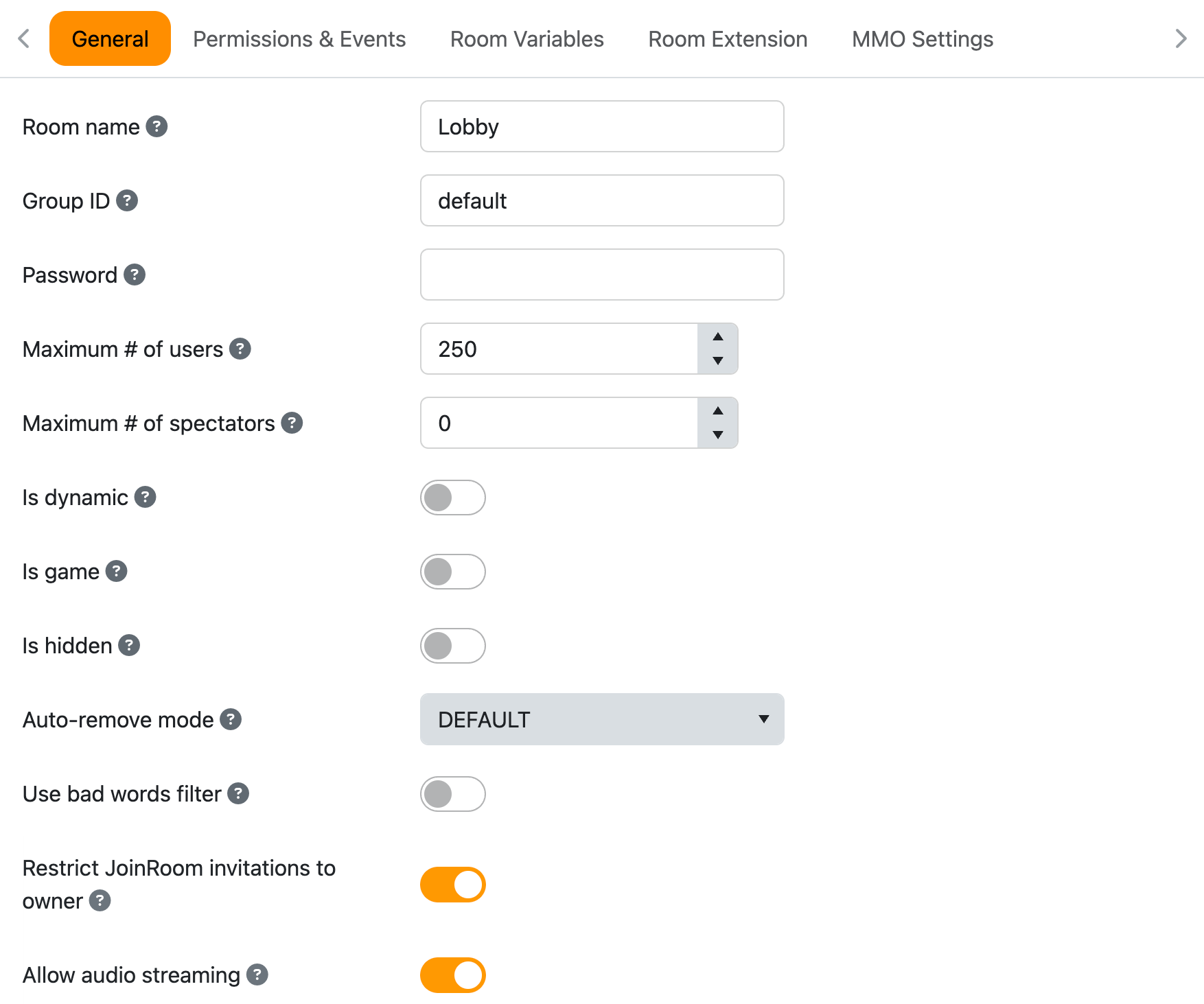Click into the Password input field
Screen dimensions: 1204x1004
(x=601, y=275)
